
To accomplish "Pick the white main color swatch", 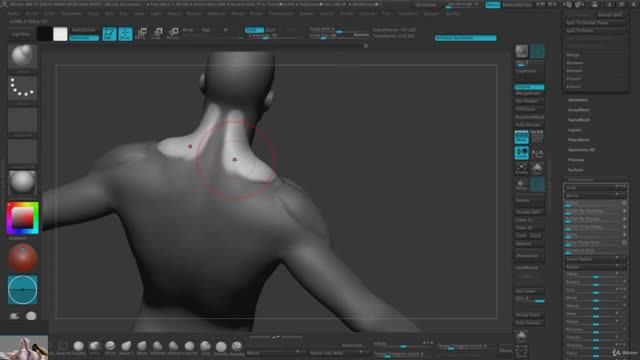I will (60, 34).
